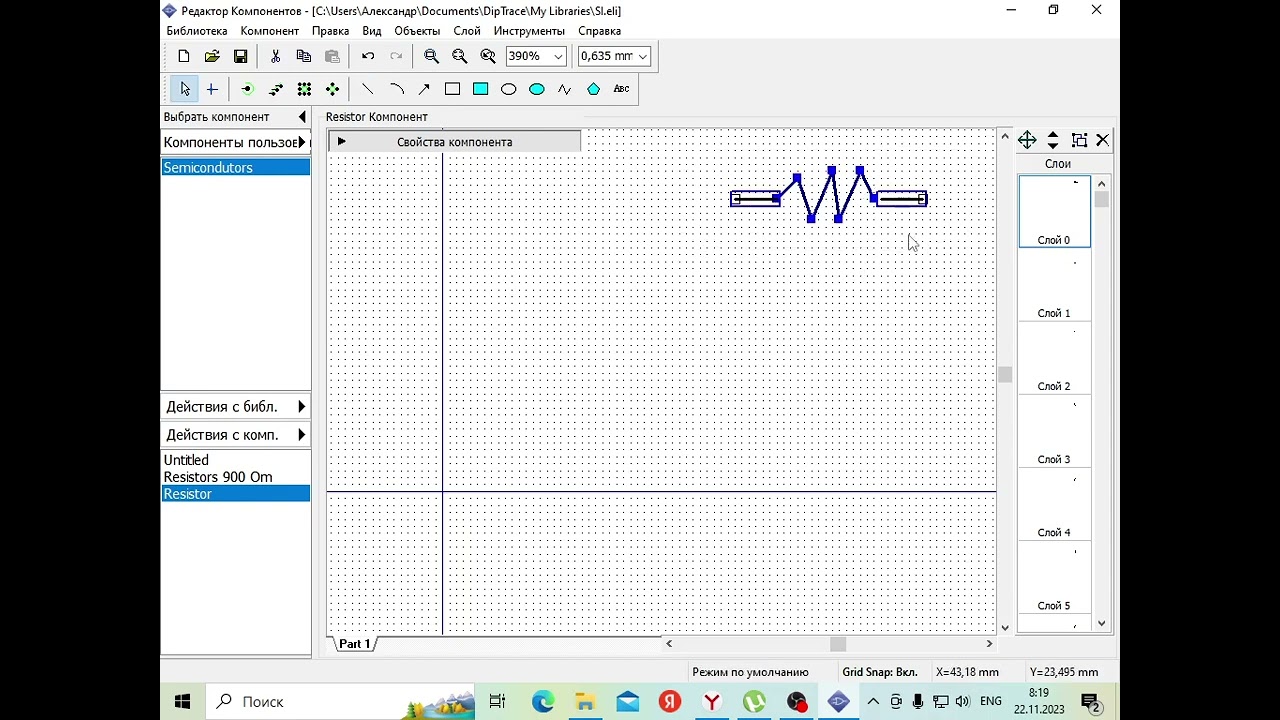Select the ABC text tool
Viewport: 1280px width, 720px height.
pyautogui.click(x=621, y=89)
